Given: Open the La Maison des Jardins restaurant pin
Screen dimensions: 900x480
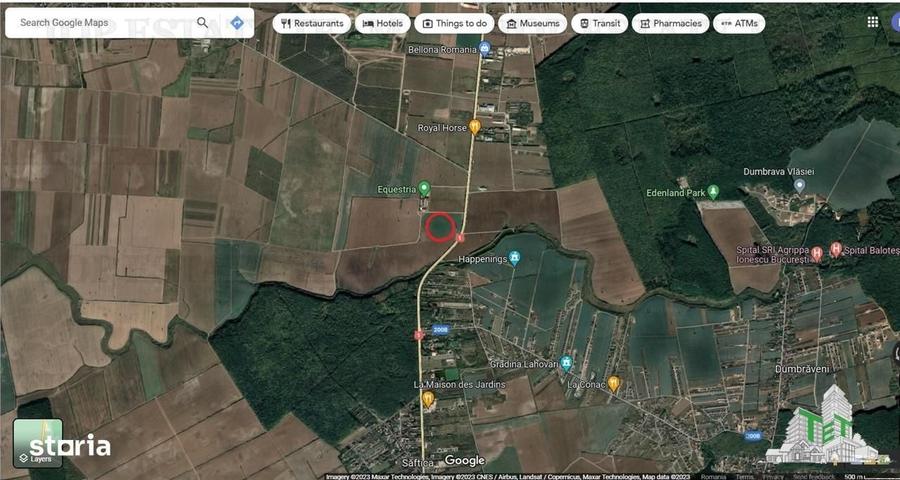Looking at the screenshot, I should [428, 398].
